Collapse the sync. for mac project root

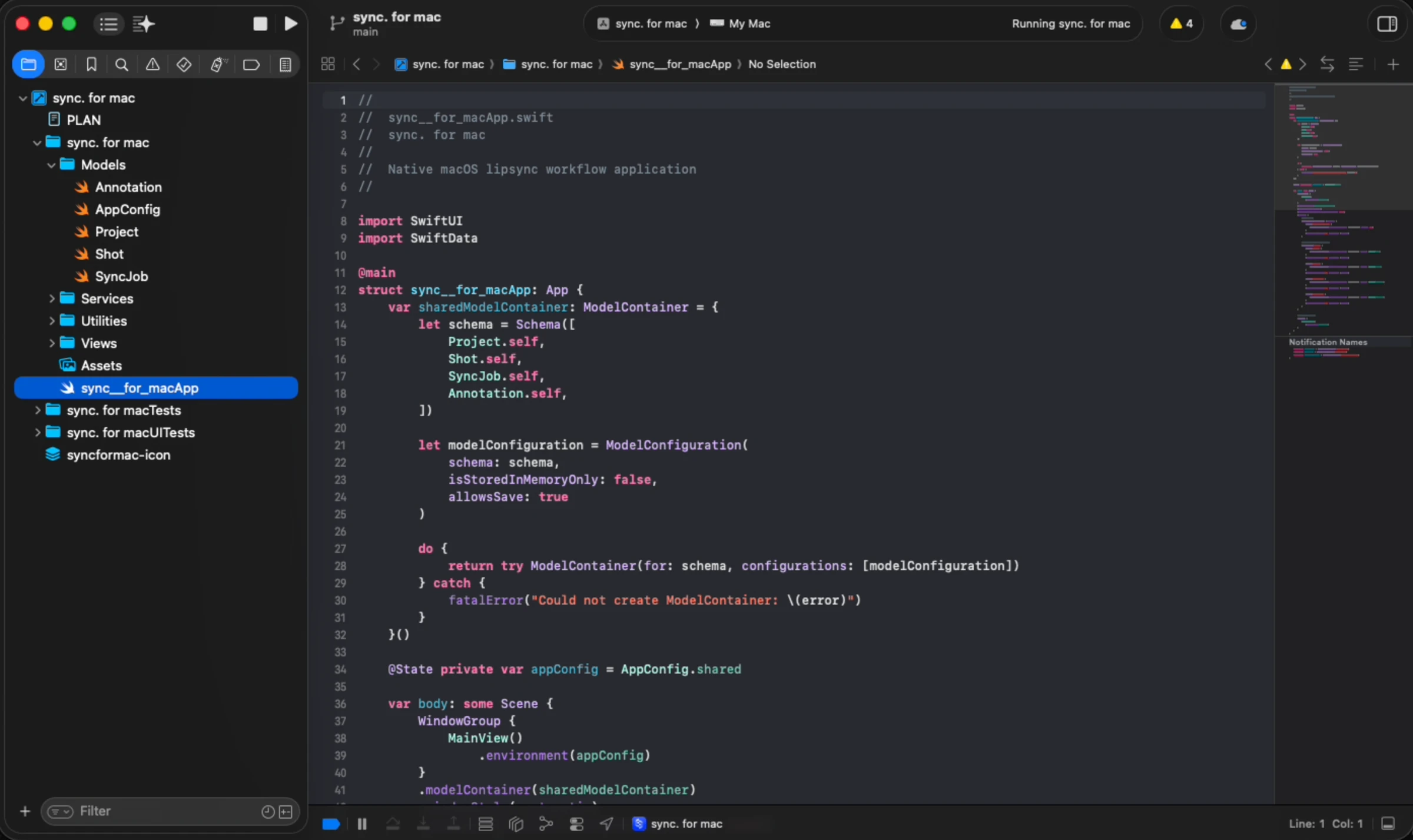(22, 98)
